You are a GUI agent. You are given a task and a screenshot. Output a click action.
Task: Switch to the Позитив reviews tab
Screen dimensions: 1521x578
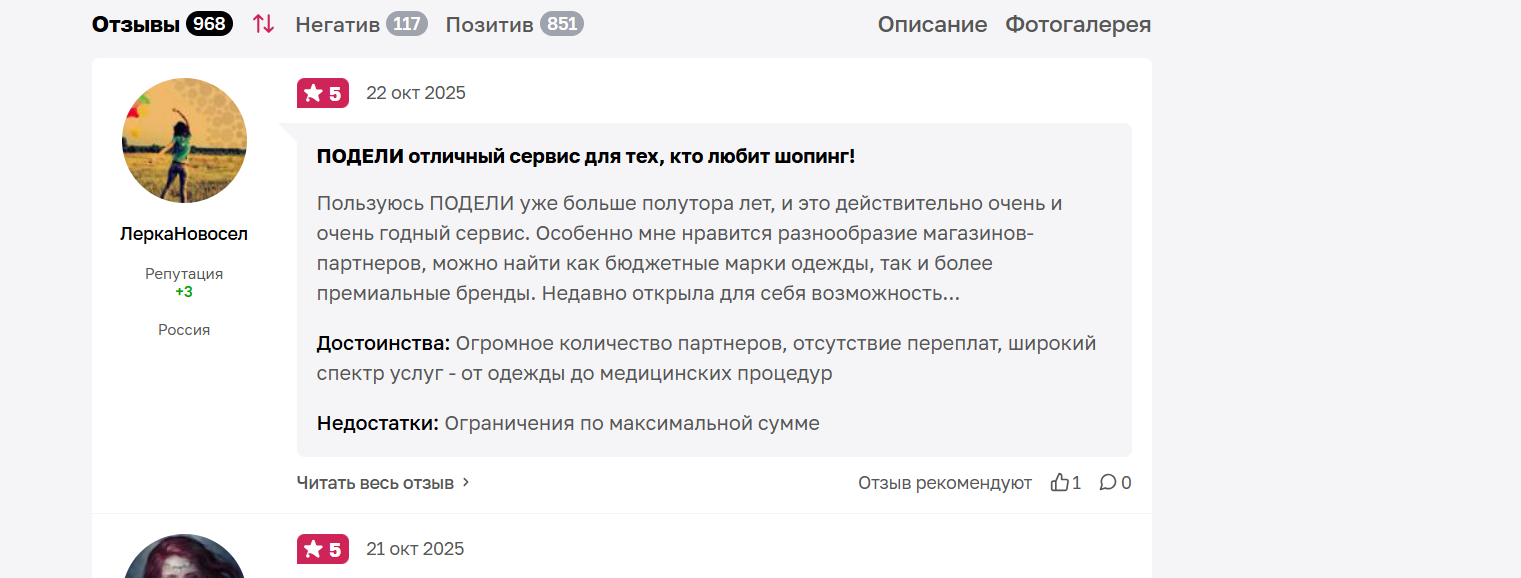(x=489, y=24)
